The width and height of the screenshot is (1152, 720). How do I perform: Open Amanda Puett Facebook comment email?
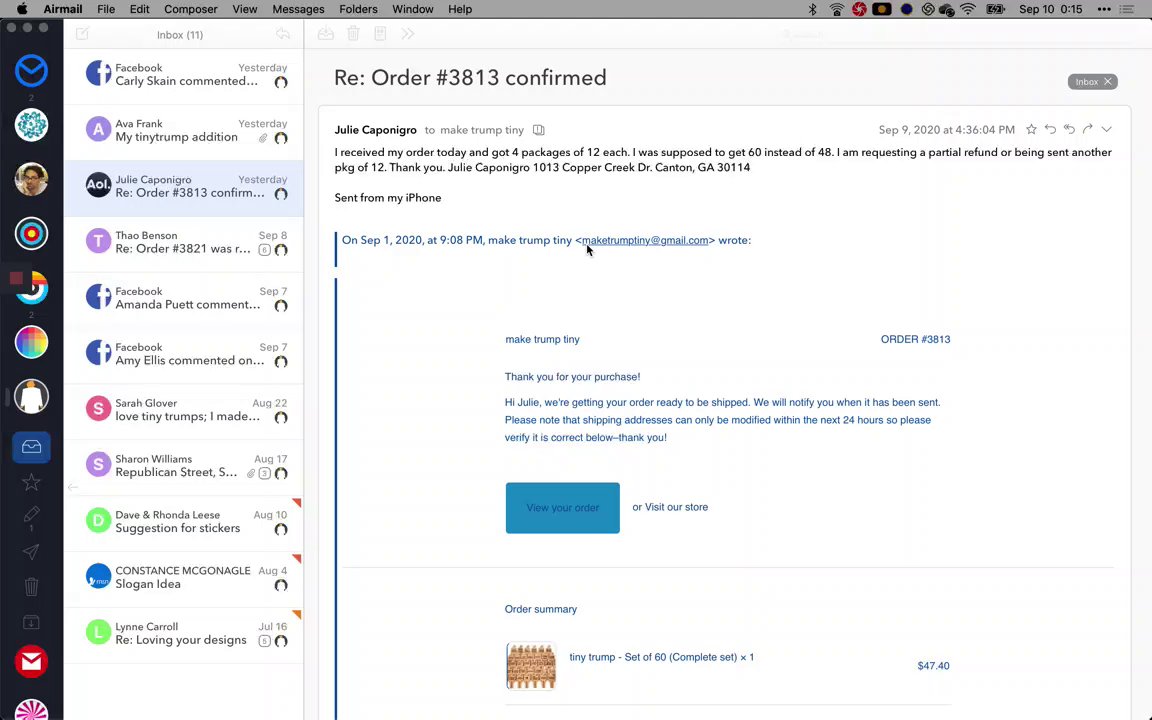pos(184,298)
